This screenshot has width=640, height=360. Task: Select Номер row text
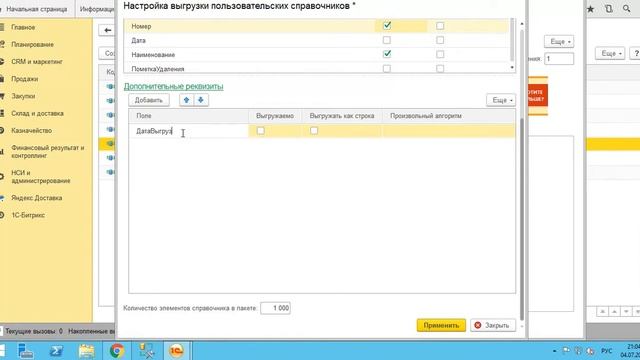click(141, 26)
